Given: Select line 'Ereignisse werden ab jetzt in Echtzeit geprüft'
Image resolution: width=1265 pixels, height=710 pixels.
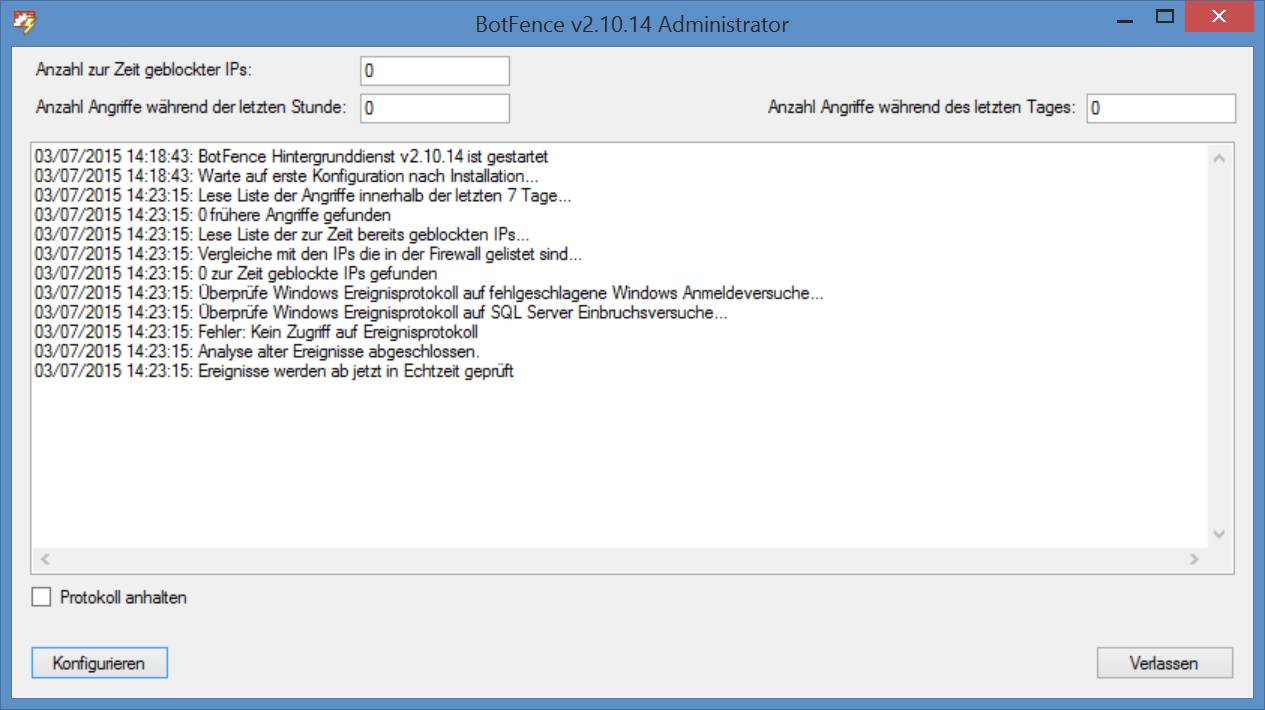Looking at the screenshot, I should [x=274, y=371].
